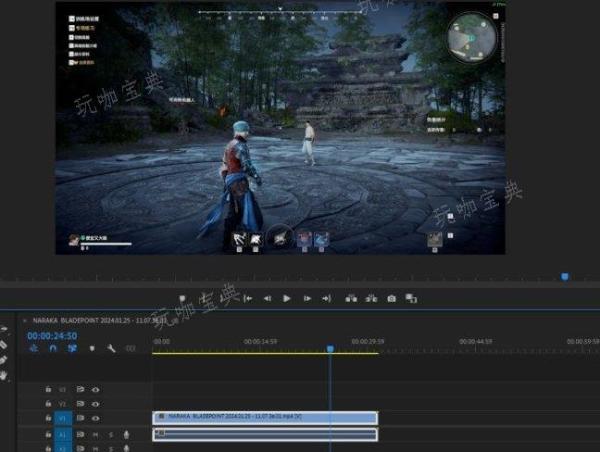Open caption track options in timeline
The image size is (600, 452).
[131, 348]
